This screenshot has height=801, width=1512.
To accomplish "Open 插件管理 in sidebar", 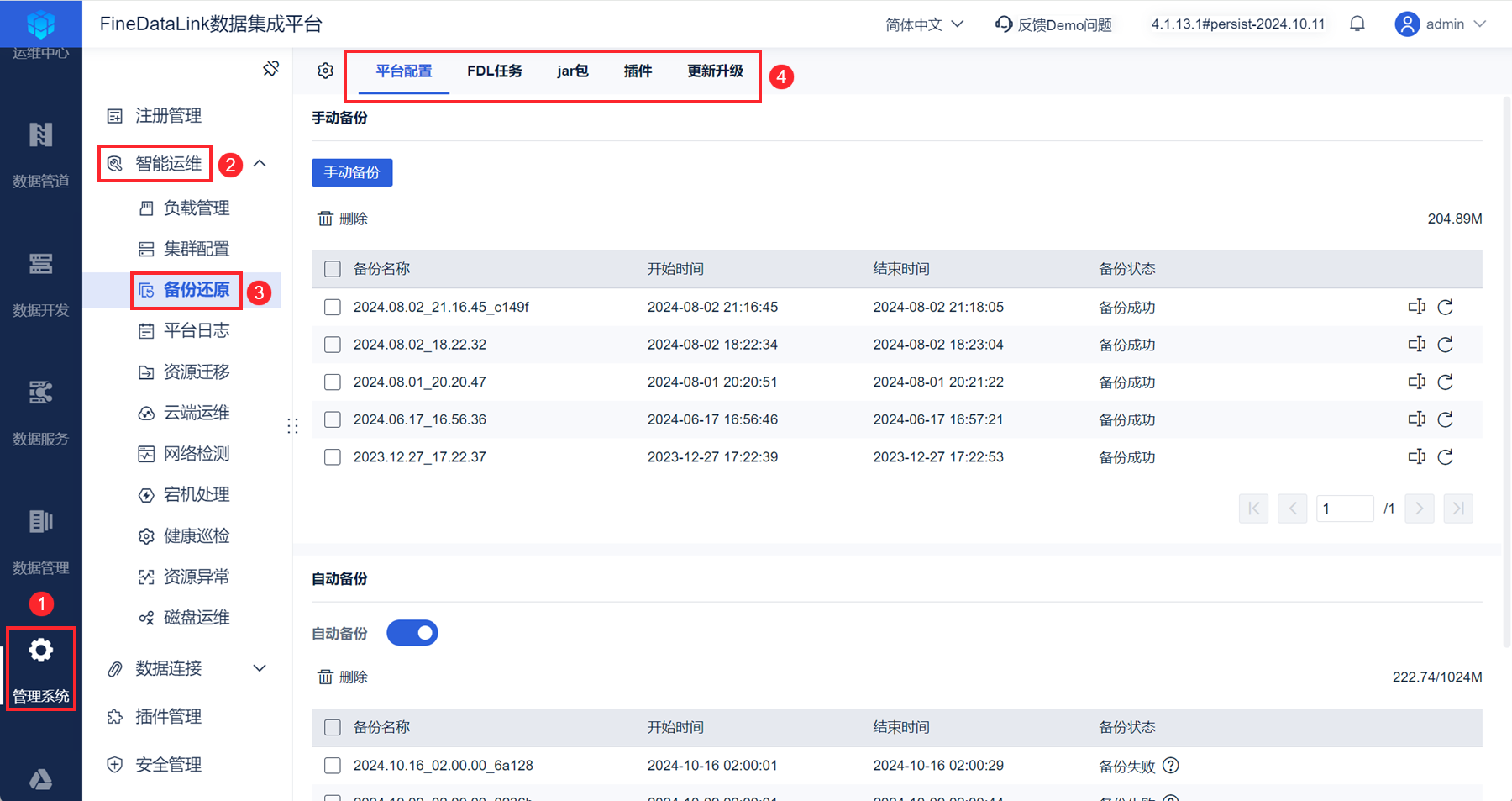I will coord(155,716).
